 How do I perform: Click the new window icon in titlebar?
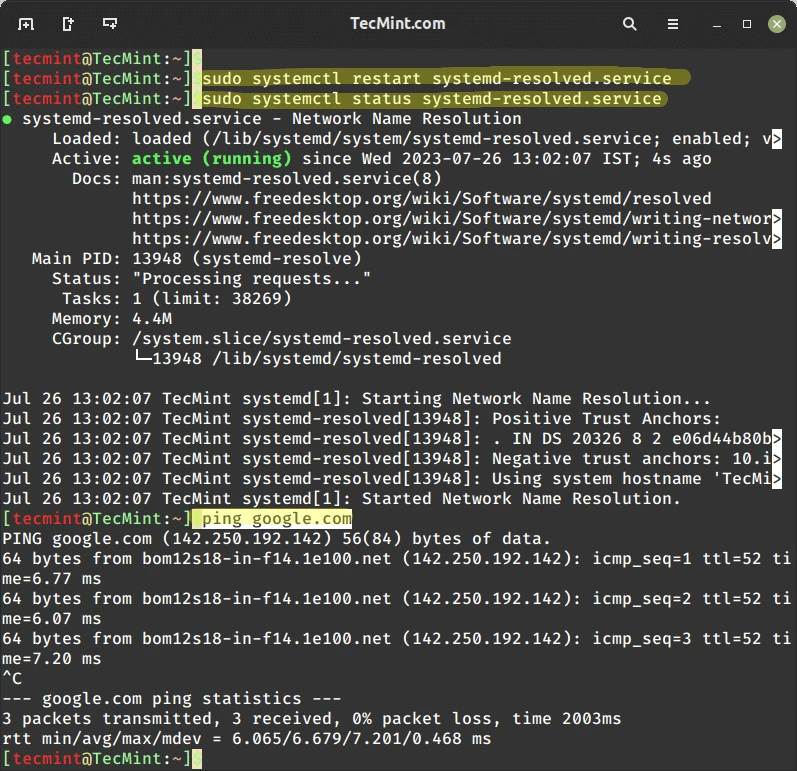tap(68, 24)
